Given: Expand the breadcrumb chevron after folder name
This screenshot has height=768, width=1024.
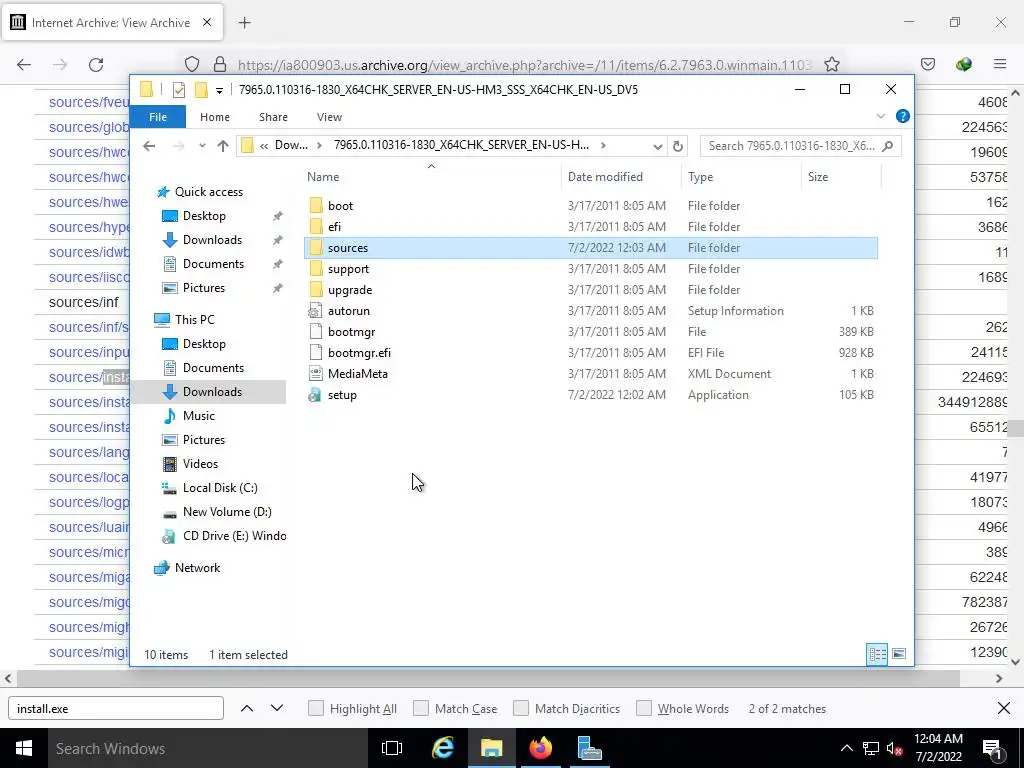Looking at the screenshot, I should point(603,146).
